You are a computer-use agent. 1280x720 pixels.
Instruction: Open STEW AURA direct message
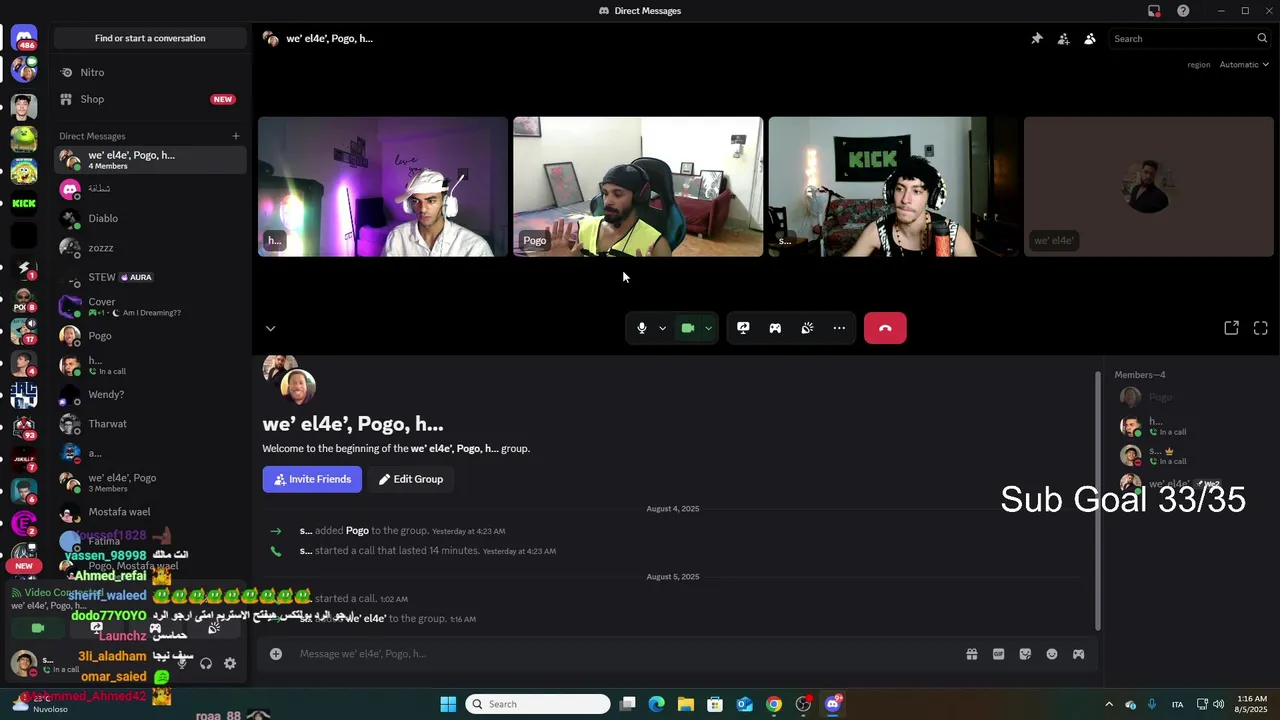(x=150, y=277)
